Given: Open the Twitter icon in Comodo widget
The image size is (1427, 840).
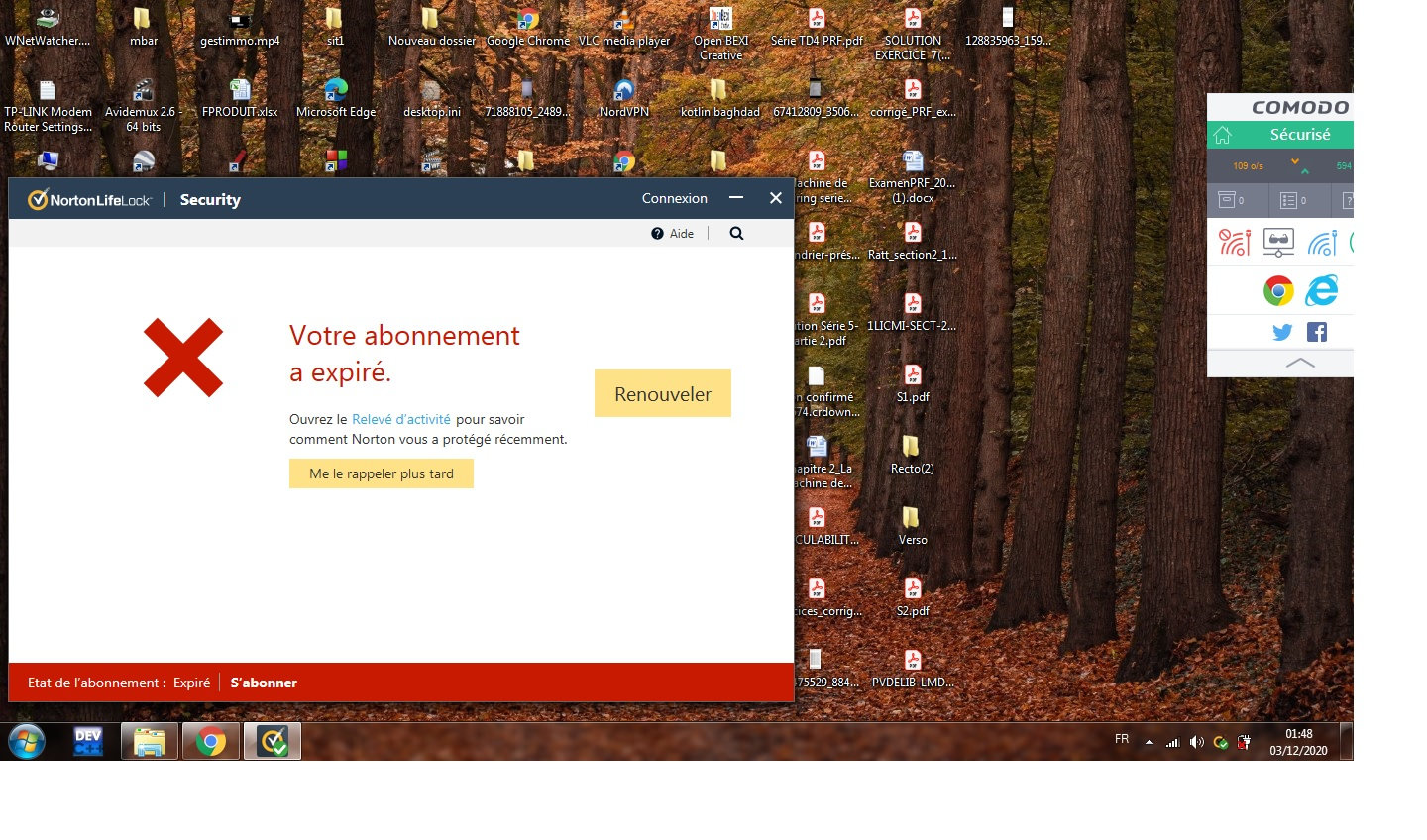Looking at the screenshot, I should click(x=1282, y=332).
